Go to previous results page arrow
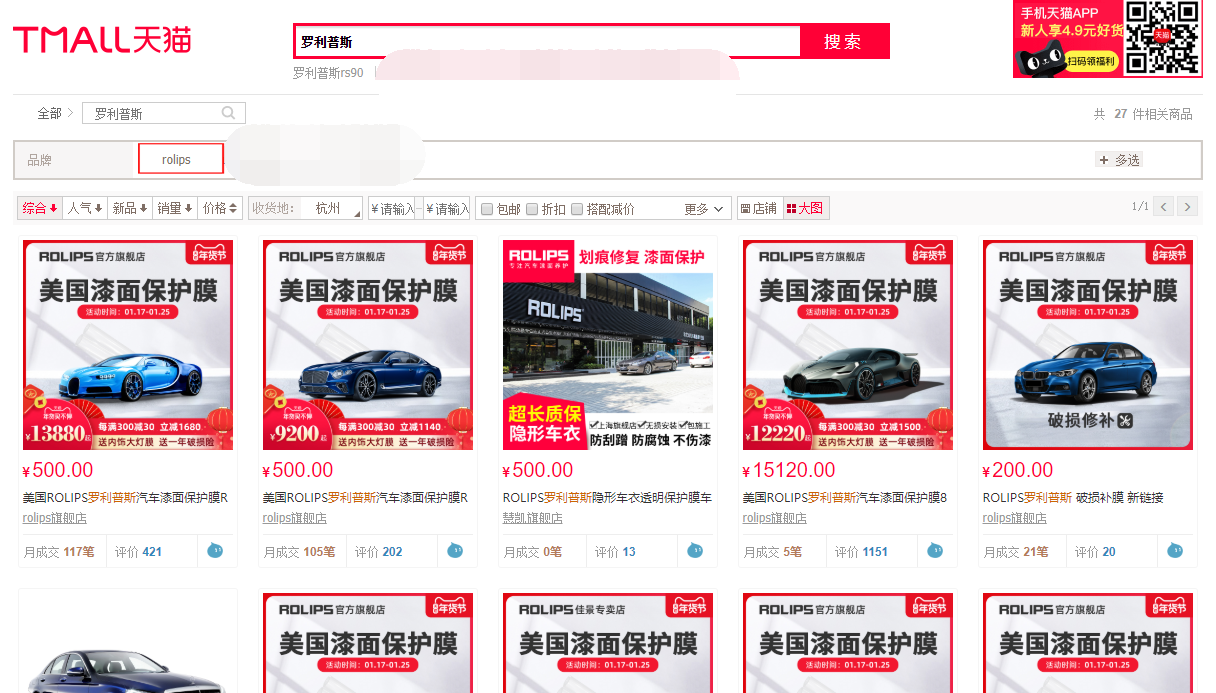 click(x=1163, y=207)
